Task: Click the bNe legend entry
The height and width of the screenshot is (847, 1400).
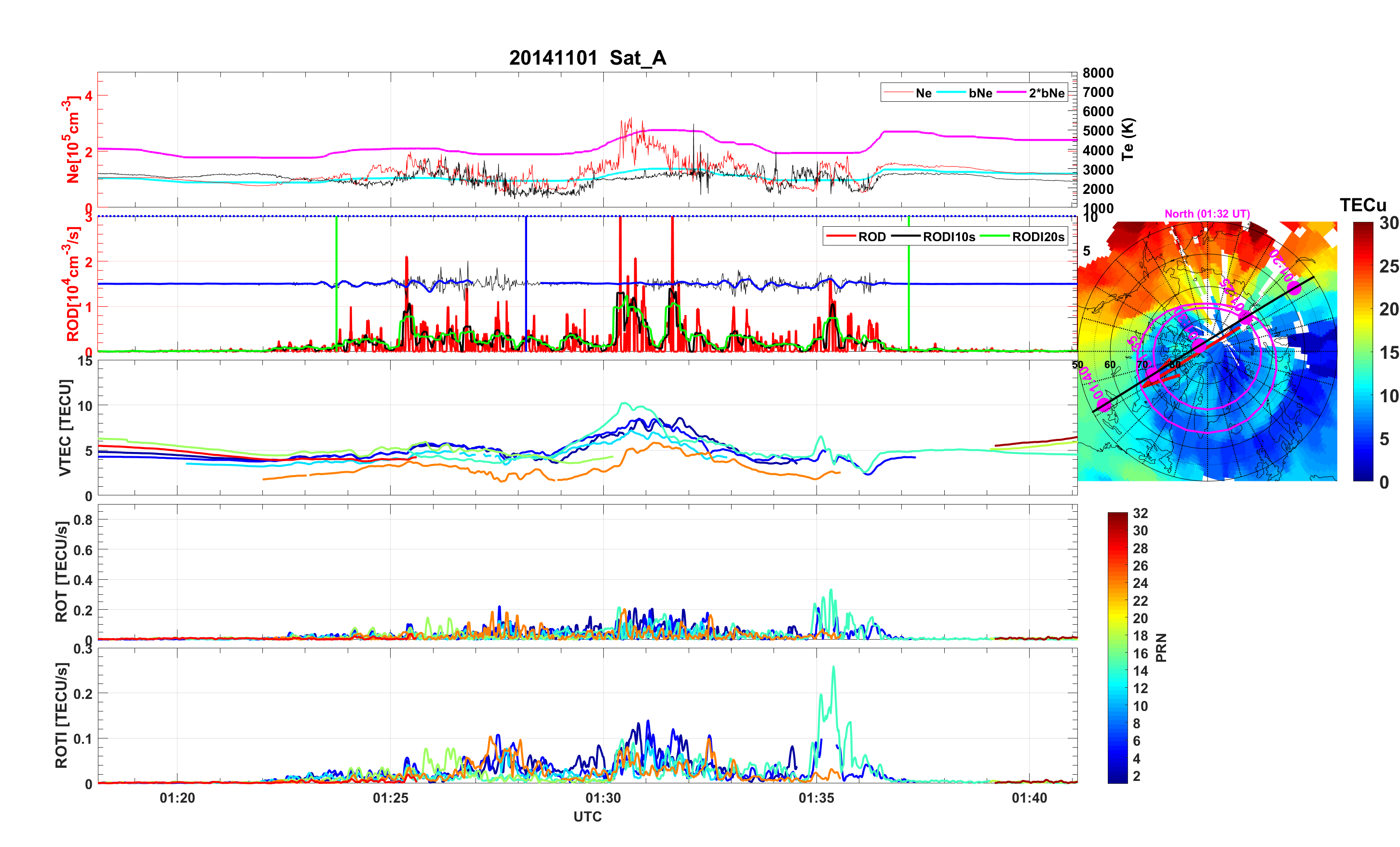Action: pyautogui.click(x=980, y=93)
